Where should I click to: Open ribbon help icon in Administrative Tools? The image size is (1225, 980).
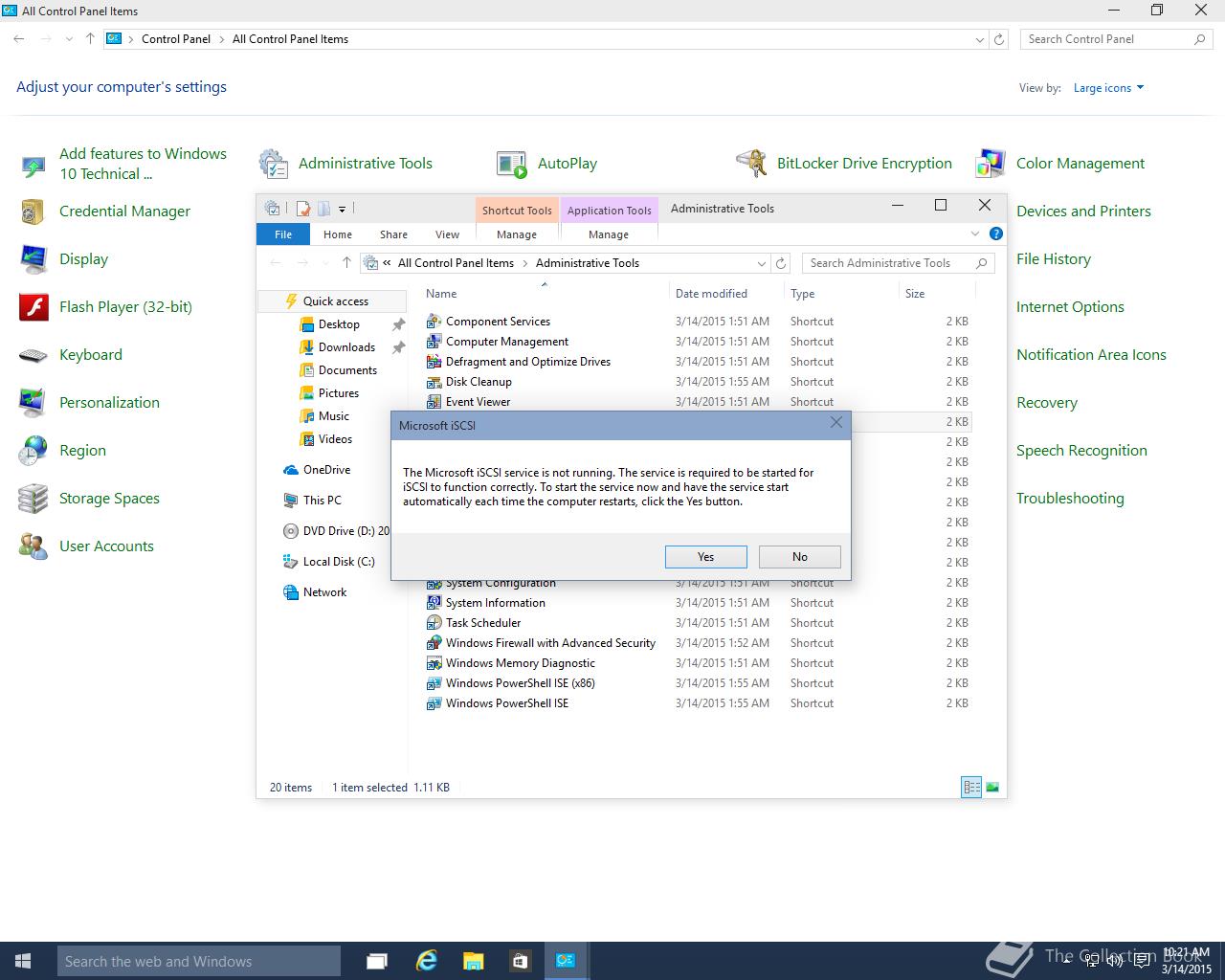click(995, 234)
